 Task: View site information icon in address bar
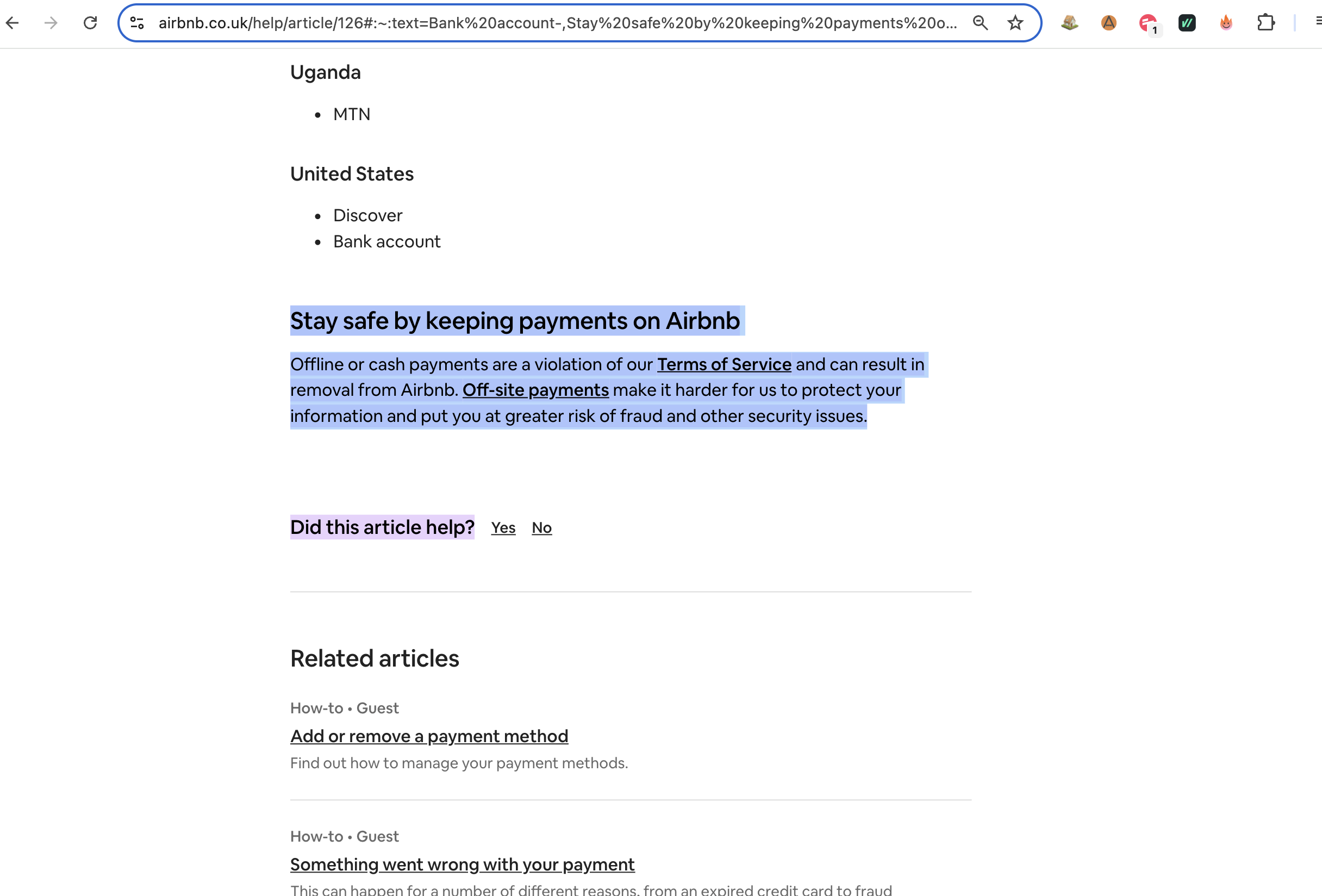click(137, 23)
